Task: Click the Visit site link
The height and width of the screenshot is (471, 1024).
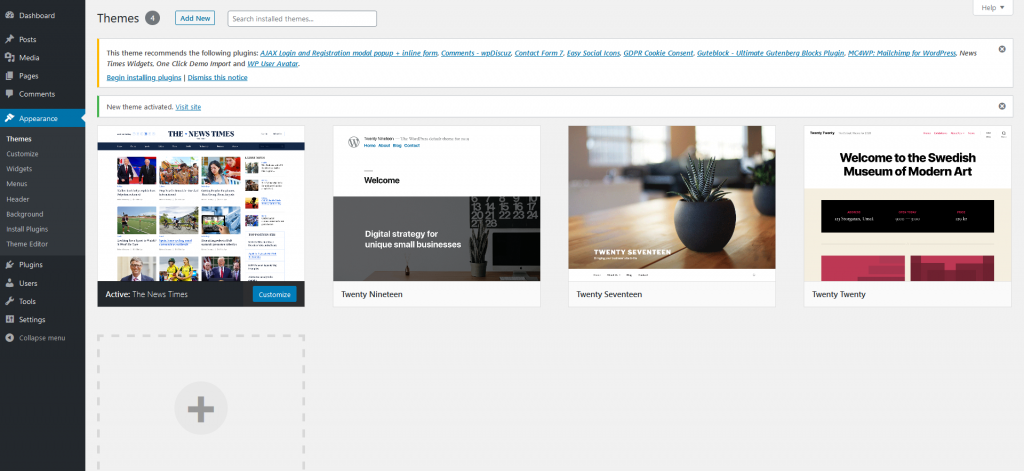Action: [188, 107]
